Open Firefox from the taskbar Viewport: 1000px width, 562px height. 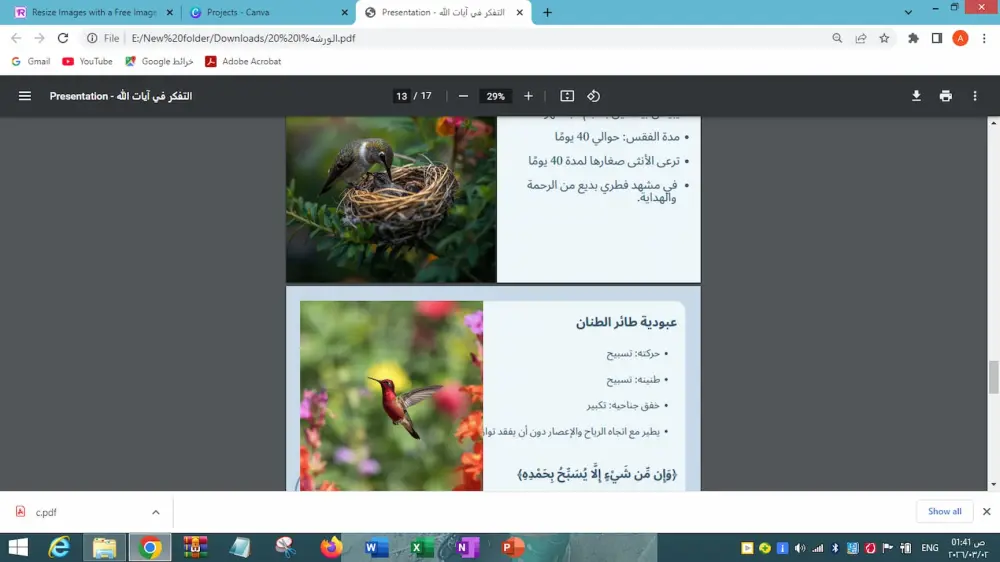click(x=331, y=547)
